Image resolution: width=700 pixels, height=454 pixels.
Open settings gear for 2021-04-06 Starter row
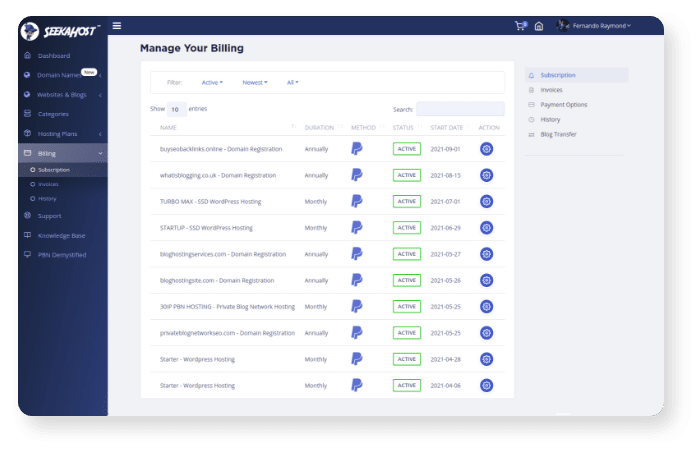point(486,386)
